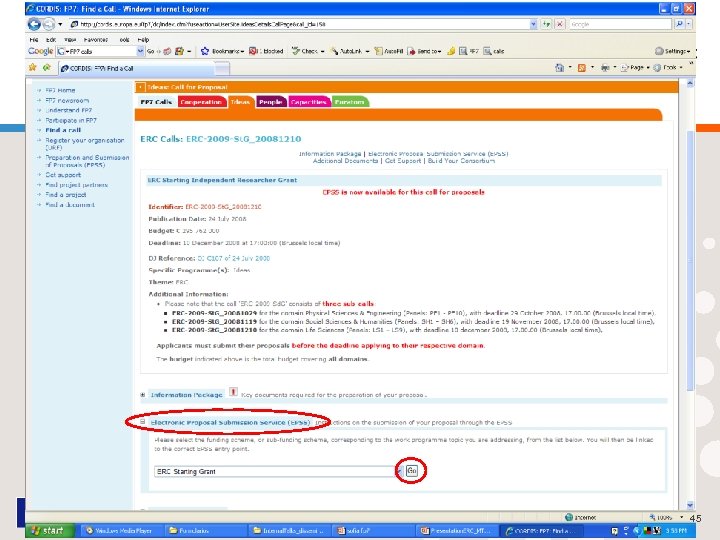Viewport: 720px width, 540px height.
Task: Select the FP7 Calls tab
Action: (x=156, y=102)
